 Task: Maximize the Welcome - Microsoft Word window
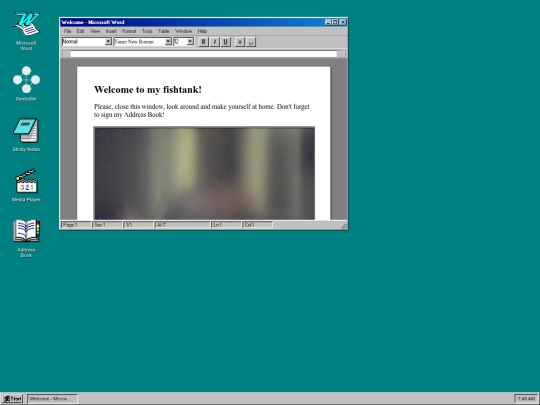(x=335, y=22)
